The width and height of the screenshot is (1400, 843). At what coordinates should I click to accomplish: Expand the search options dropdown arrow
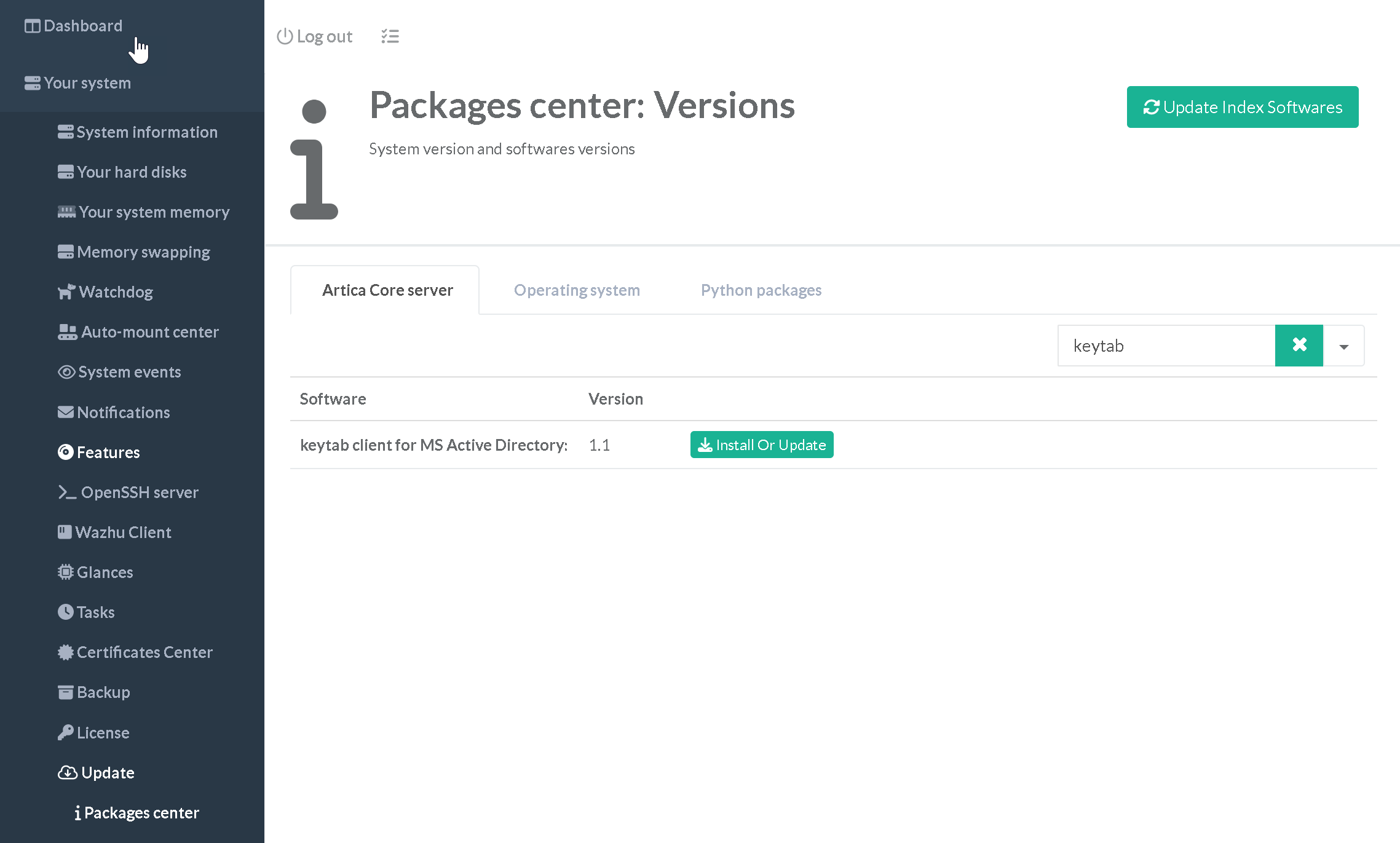coord(1343,346)
